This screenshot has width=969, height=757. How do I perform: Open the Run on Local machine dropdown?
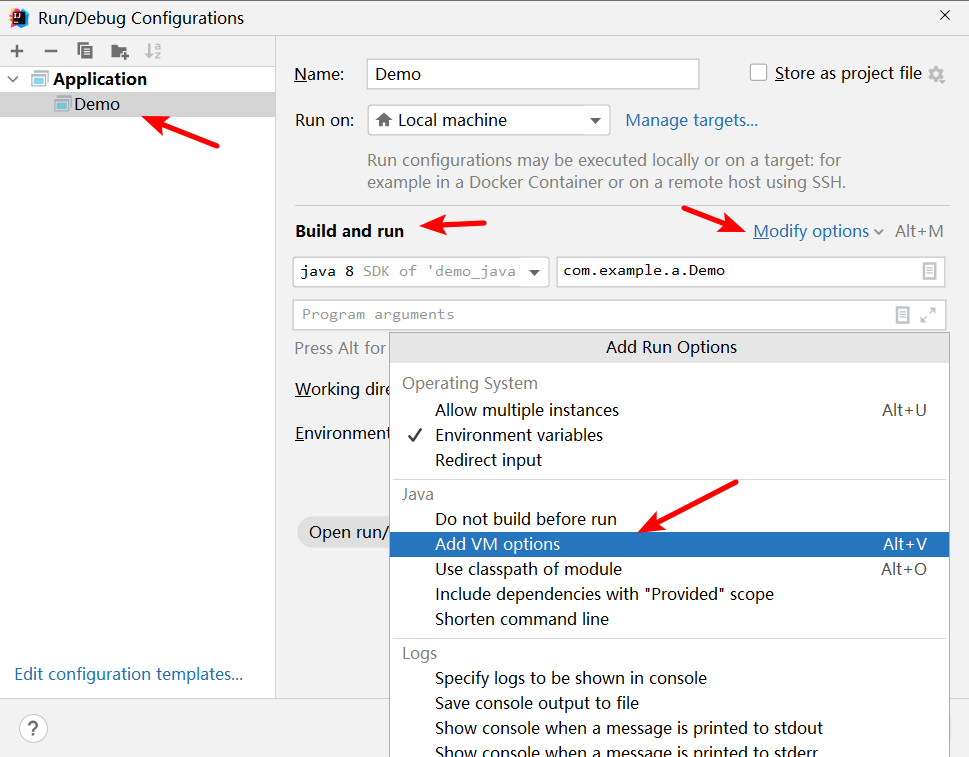click(x=489, y=120)
